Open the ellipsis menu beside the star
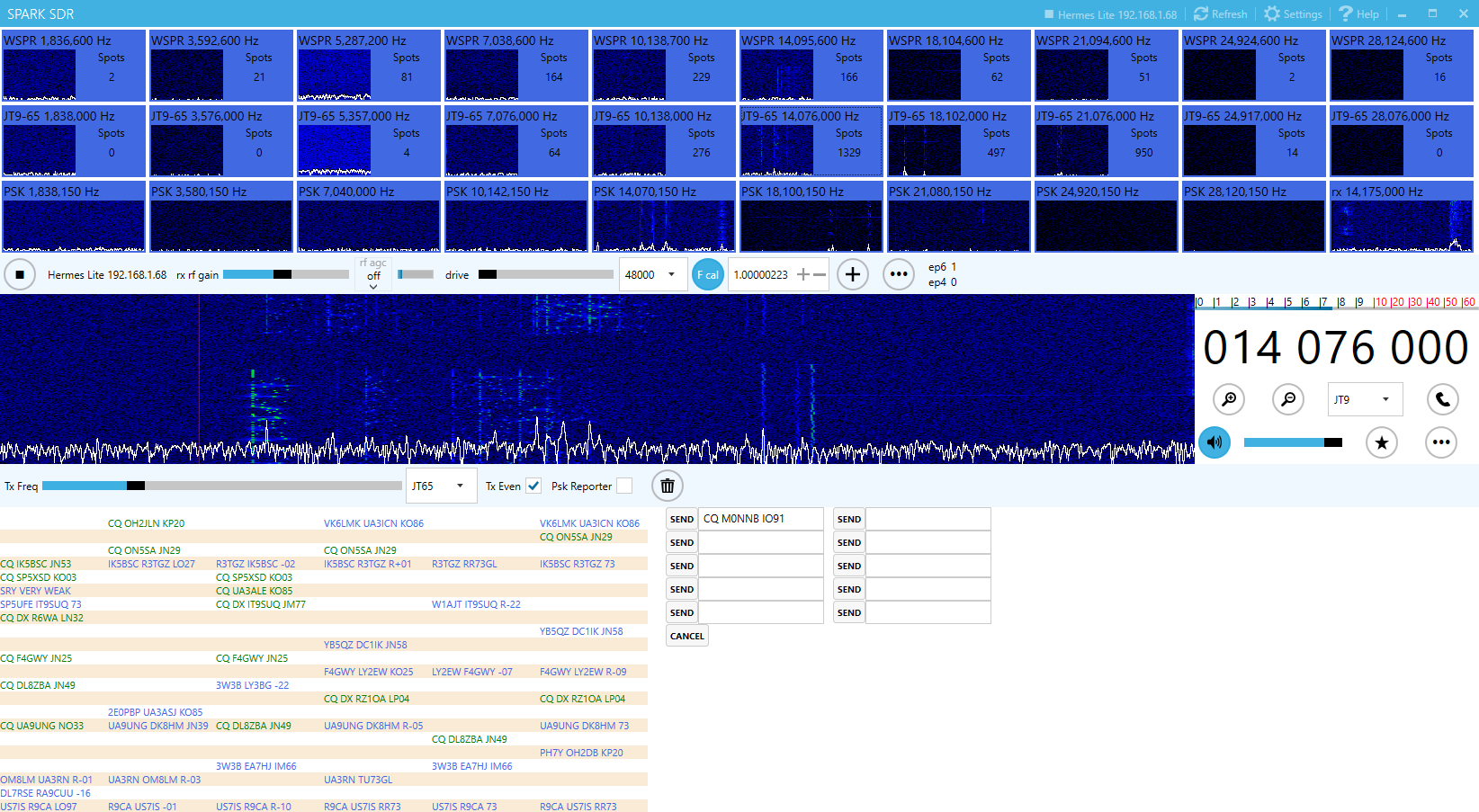This screenshot has width=1479, height=812. (1441, 442)
